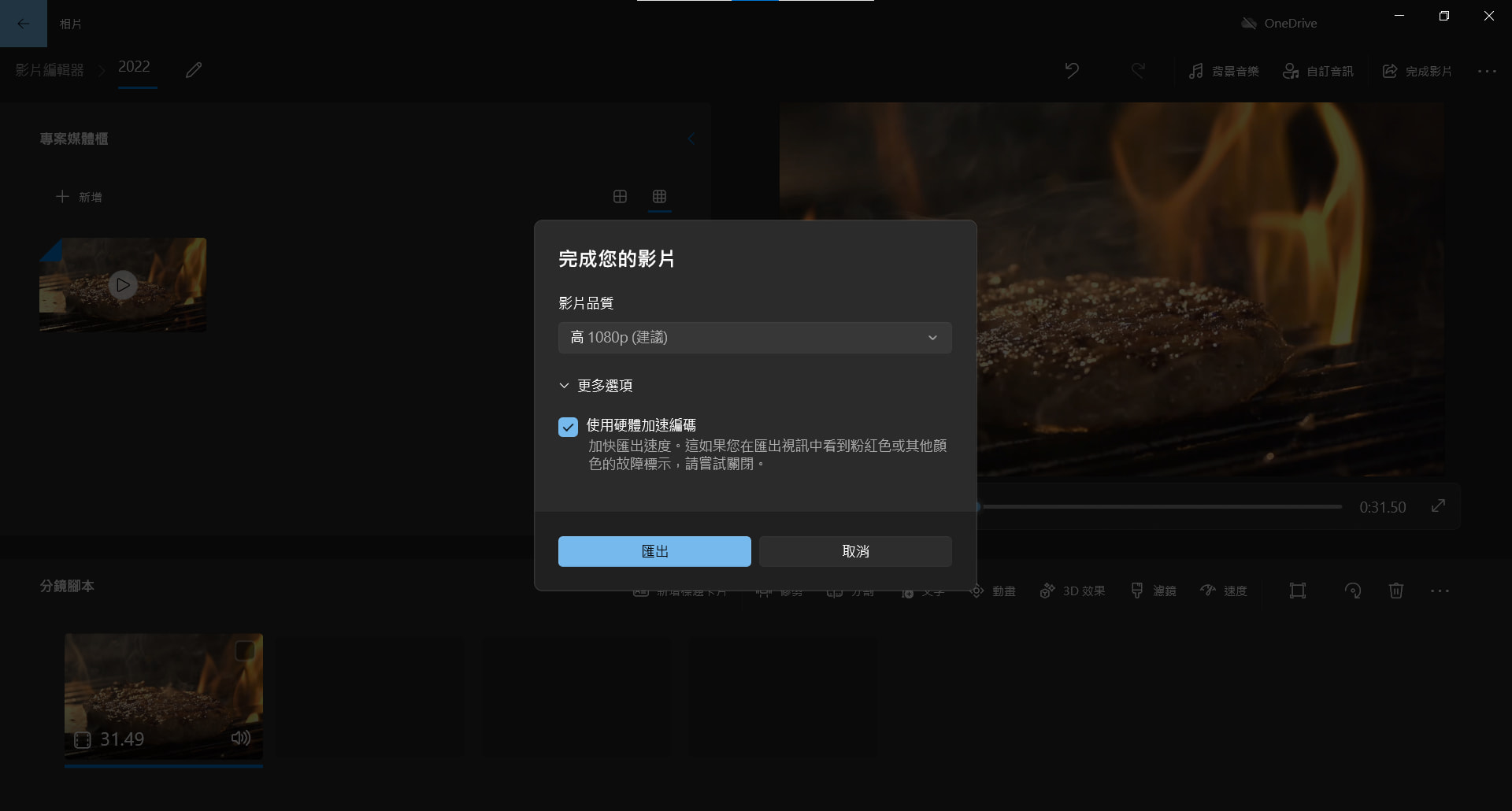Open the 影片品質 quality dropdown
The image size is (1512, 811).
coord(754,338)
